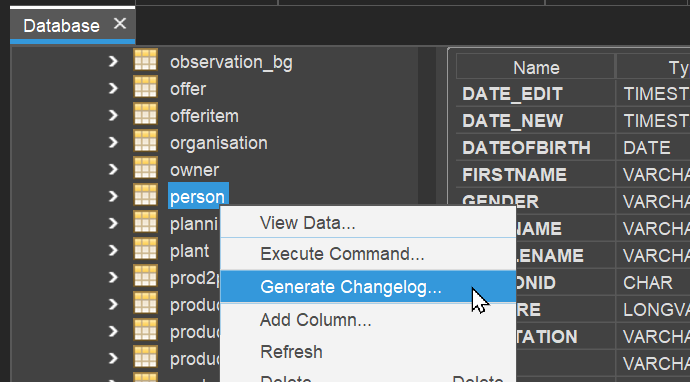Click the tree panel vertical scrollbar
This screenshot has width=690, height=382.
tap(426, 215)
